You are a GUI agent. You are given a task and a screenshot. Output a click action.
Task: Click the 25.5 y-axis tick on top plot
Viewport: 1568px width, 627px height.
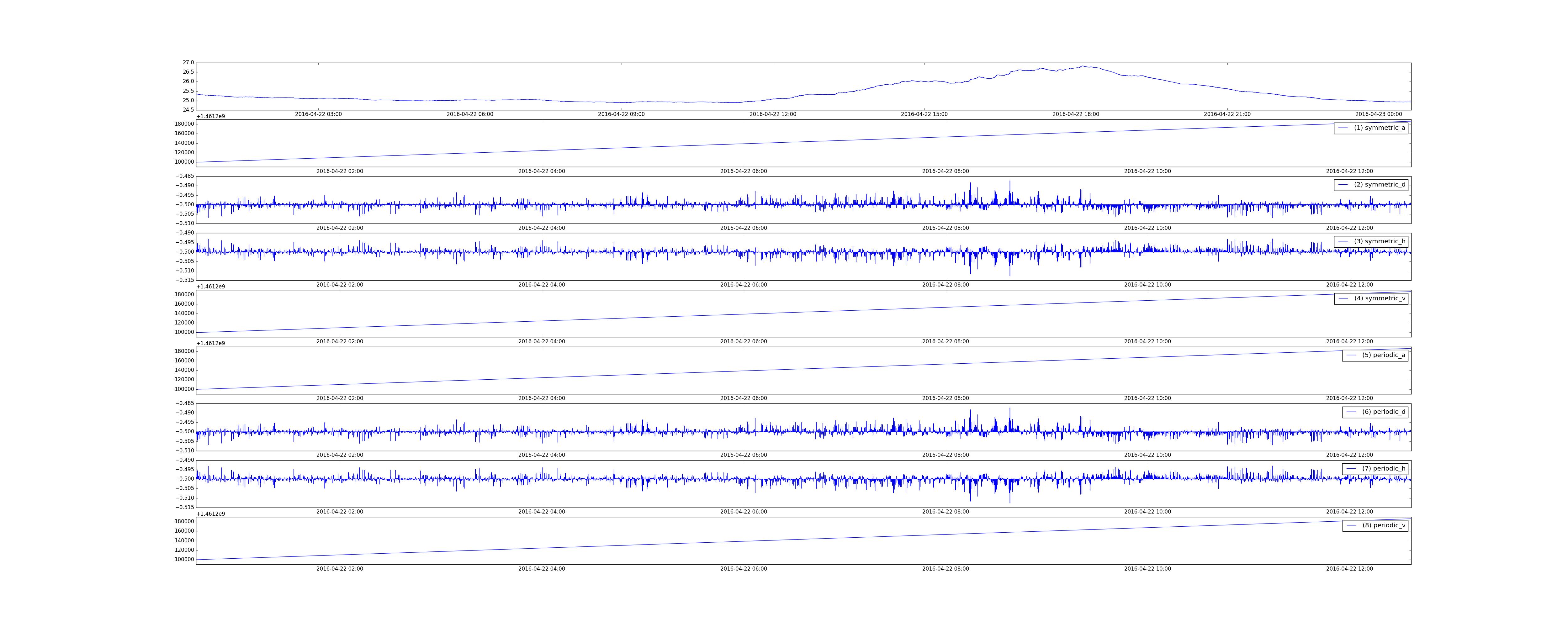pos(188,91)
